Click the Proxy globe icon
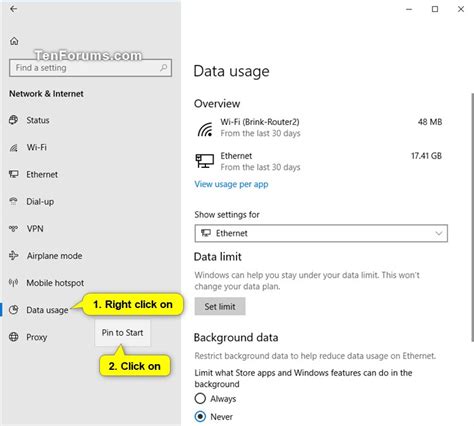The height and width of the screenshot is (426, 474). tap(14, 337)
